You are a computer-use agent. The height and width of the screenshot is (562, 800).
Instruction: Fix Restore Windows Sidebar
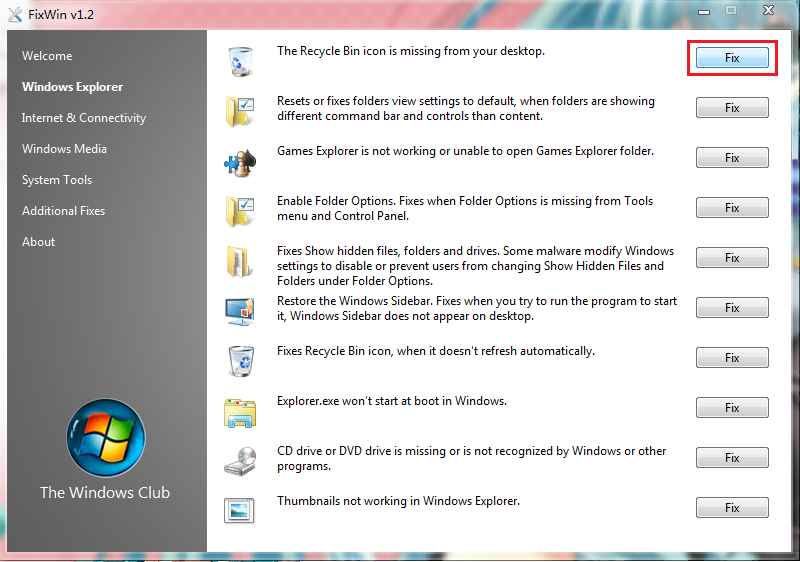[x=732, y=308]
